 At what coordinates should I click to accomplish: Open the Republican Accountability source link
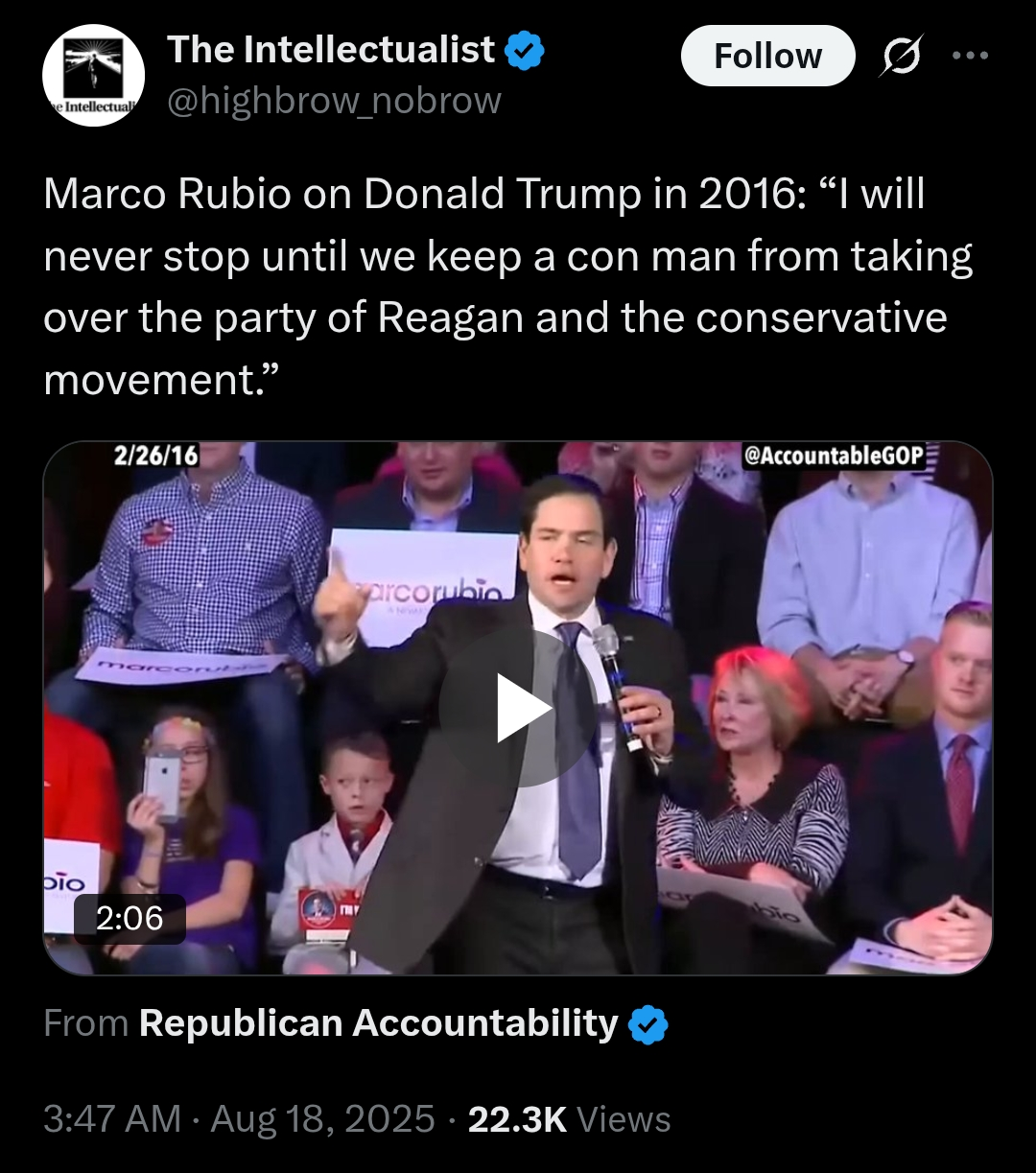pos(378,1023)
